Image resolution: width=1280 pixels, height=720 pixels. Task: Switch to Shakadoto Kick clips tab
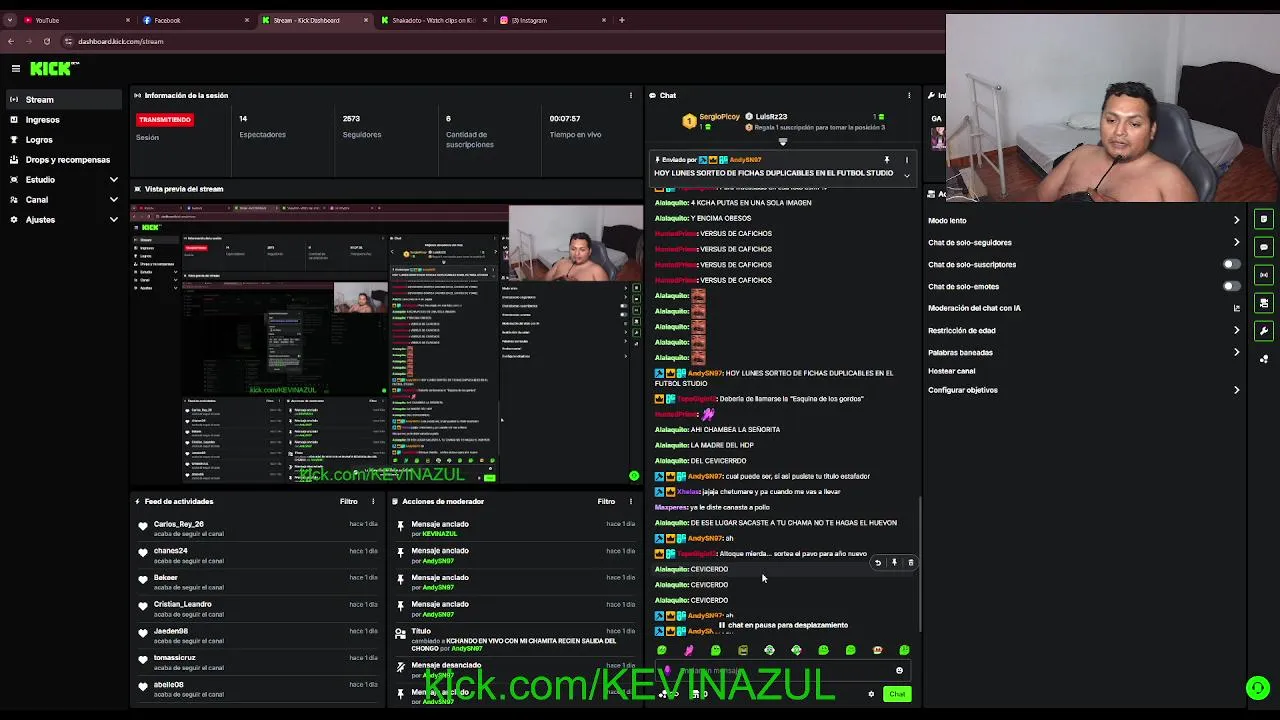click(x=432, y=20)
